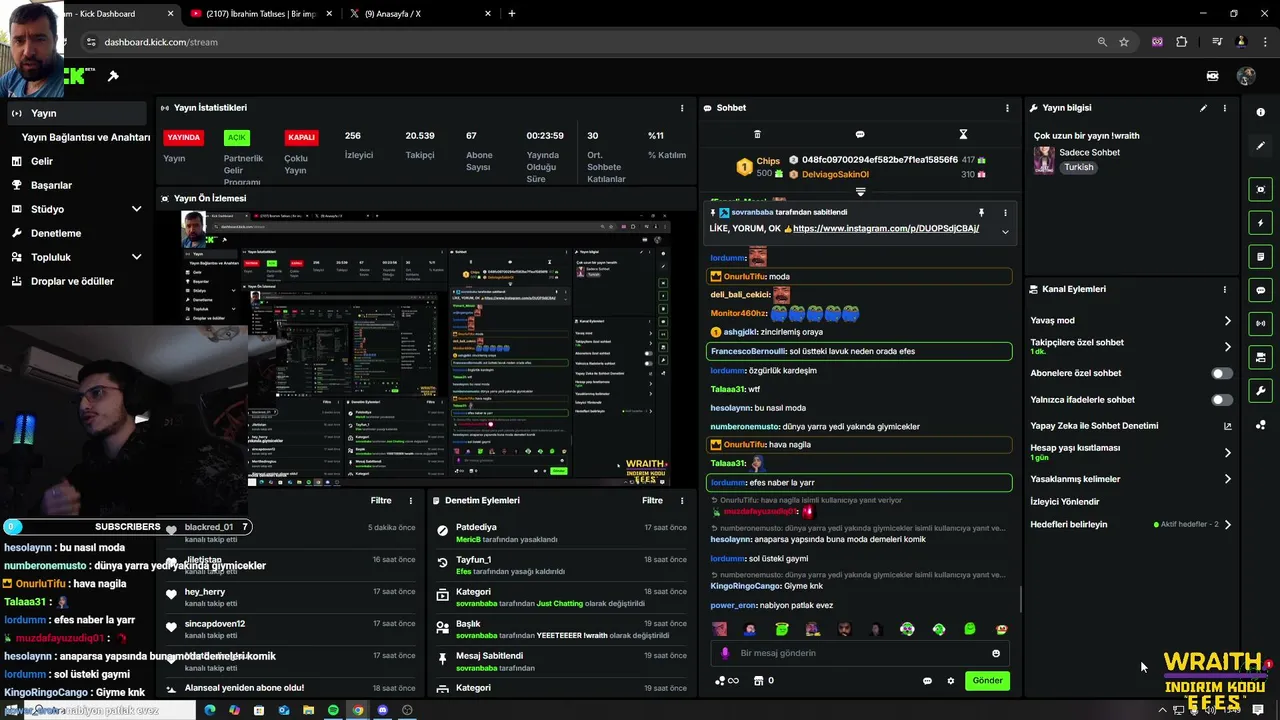Toggle the stream preview widget icon in sidebar
Image resolution: width=1280 pixels, height=720 pixels.
click(1260, 189)
